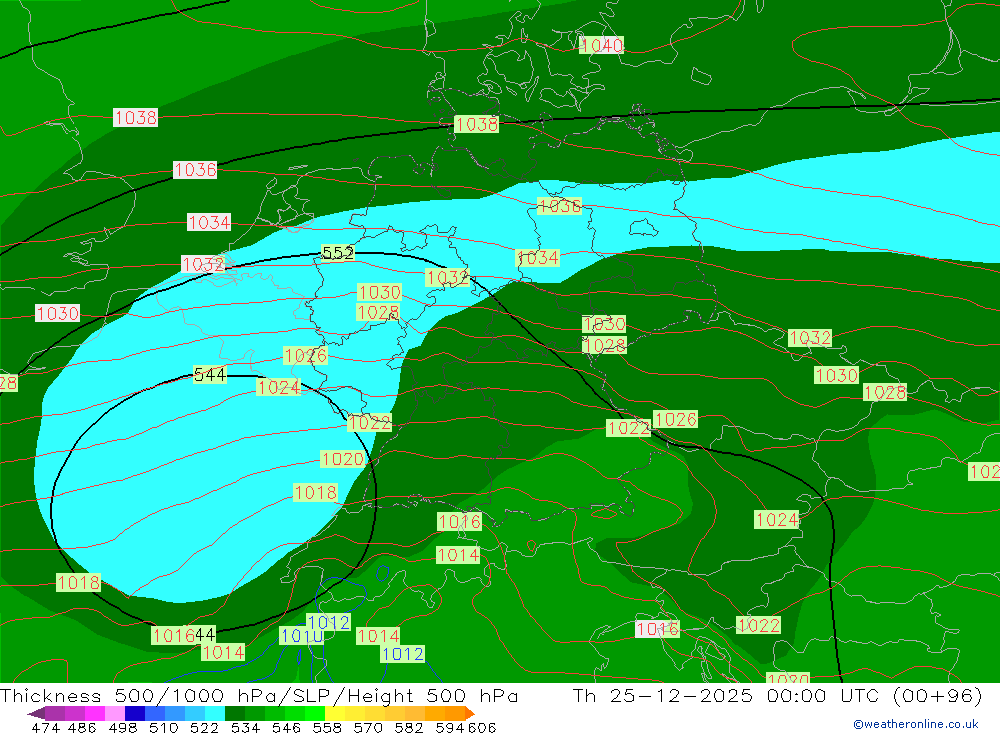Click the '1030' label directly above '1028' on cyan
This screenshot has height=733, width=1000.
point(379,292)
